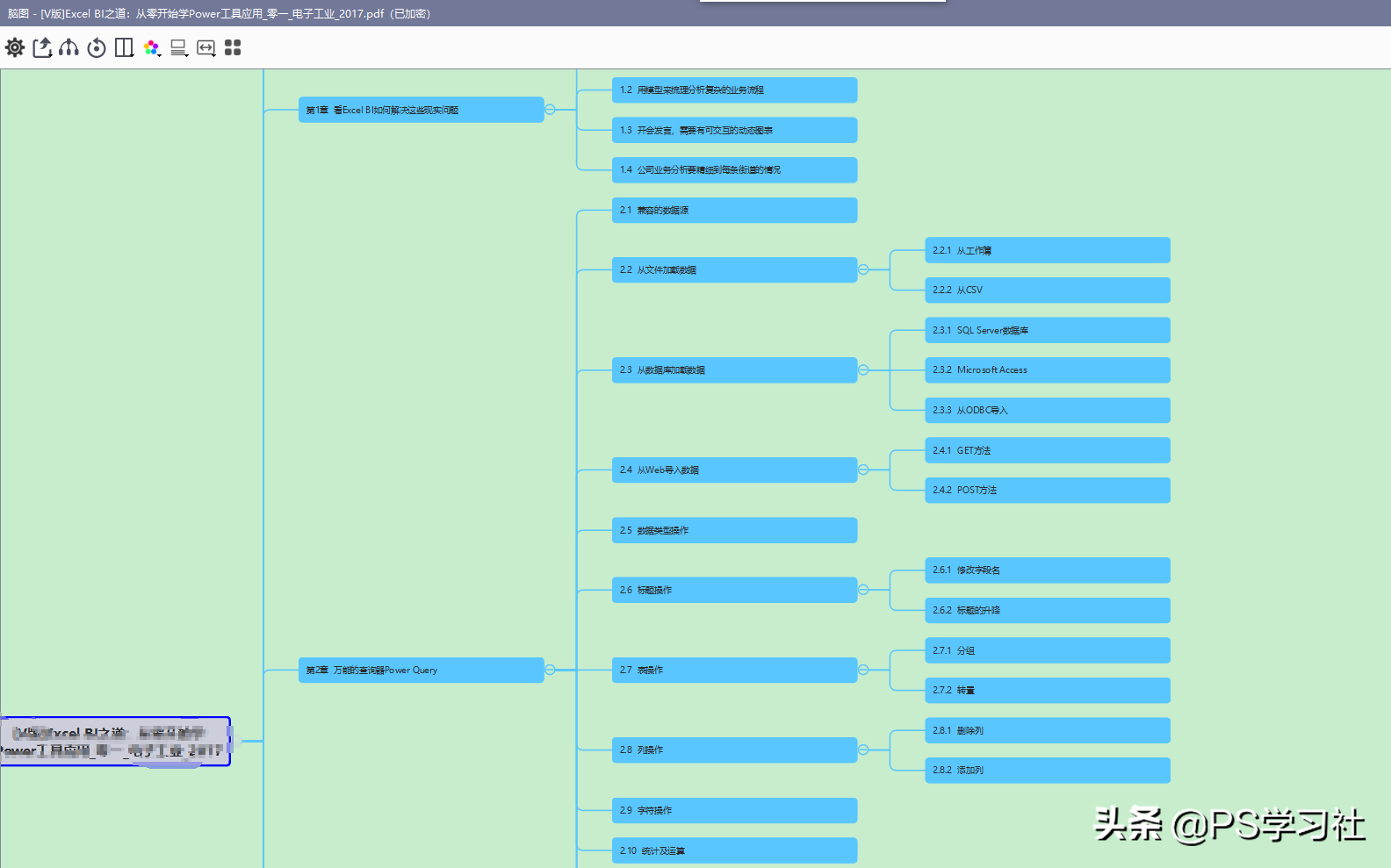This screenshot has width=1391, height=868.
Task: Select node 2.3 从数据库加载数据
Action: [x=735, y=369]
